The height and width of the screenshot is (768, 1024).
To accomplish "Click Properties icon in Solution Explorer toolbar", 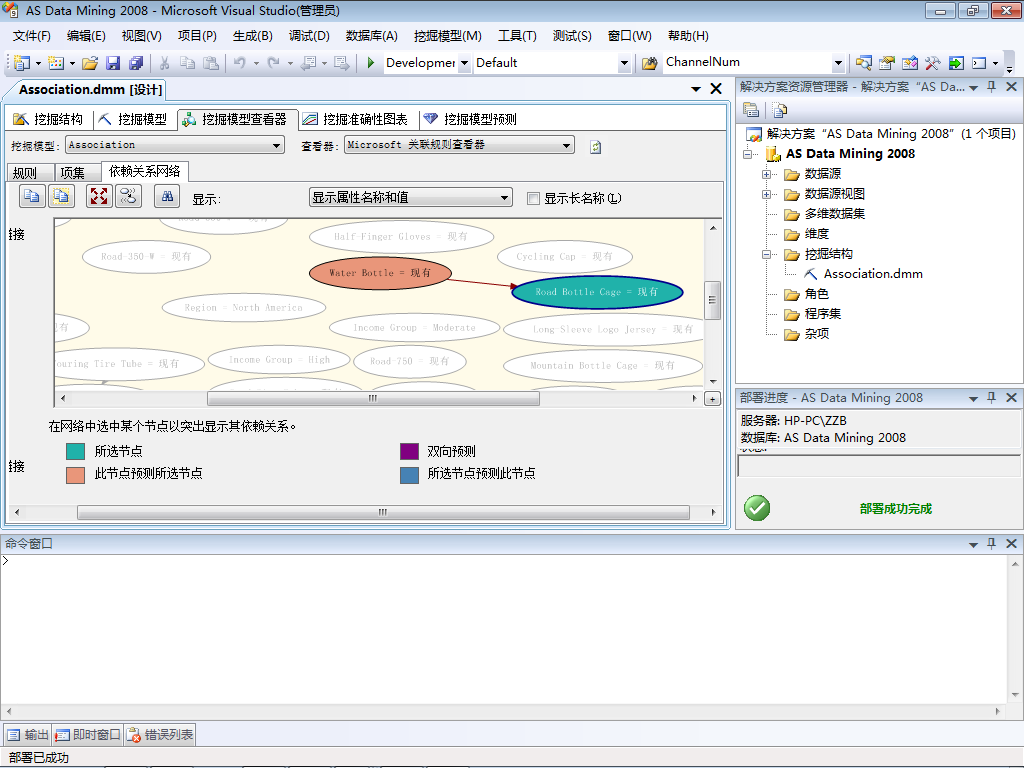I will click(x=751, y=110).
